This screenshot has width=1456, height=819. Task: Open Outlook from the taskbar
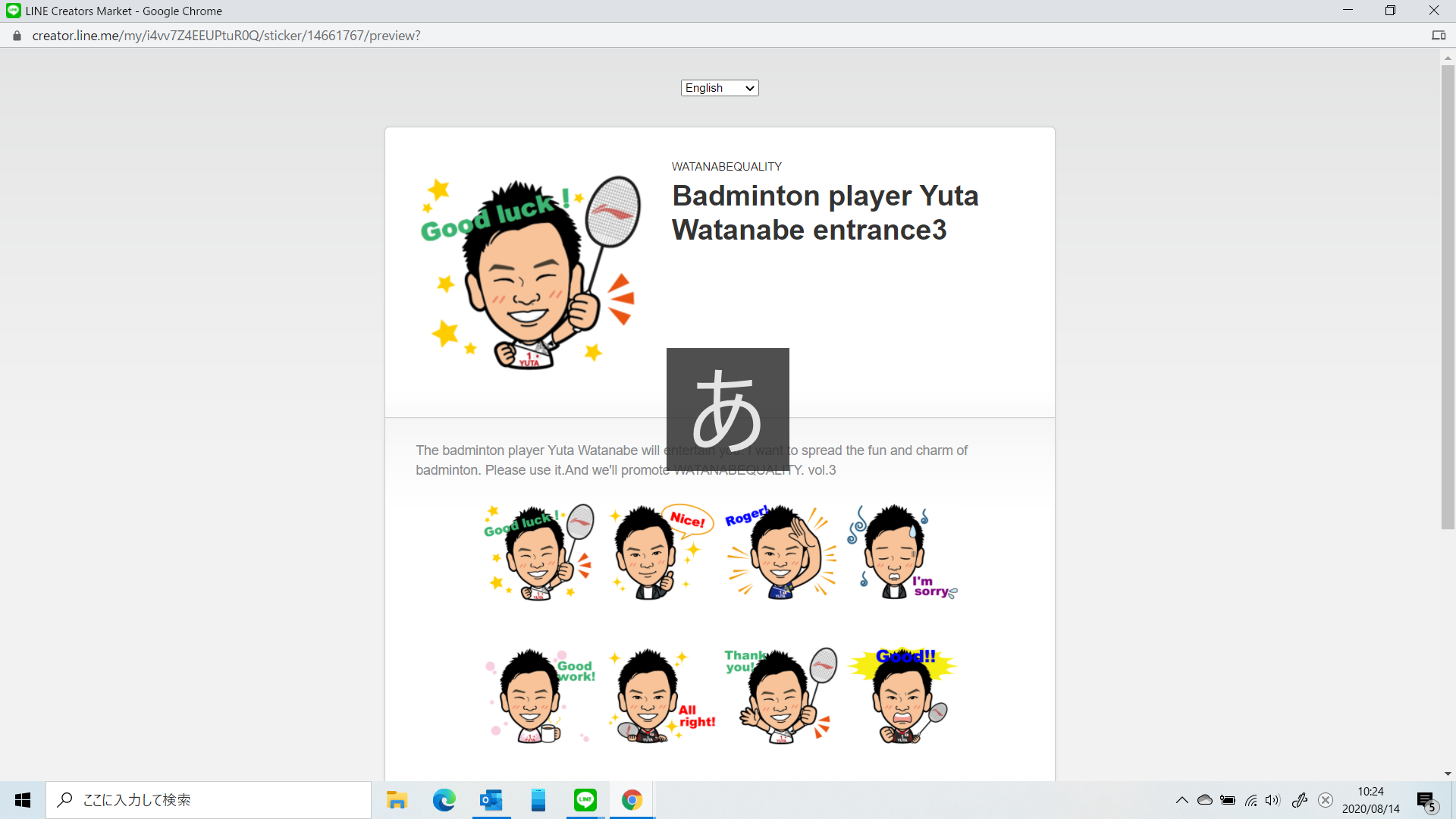click(x=491, y=800)
